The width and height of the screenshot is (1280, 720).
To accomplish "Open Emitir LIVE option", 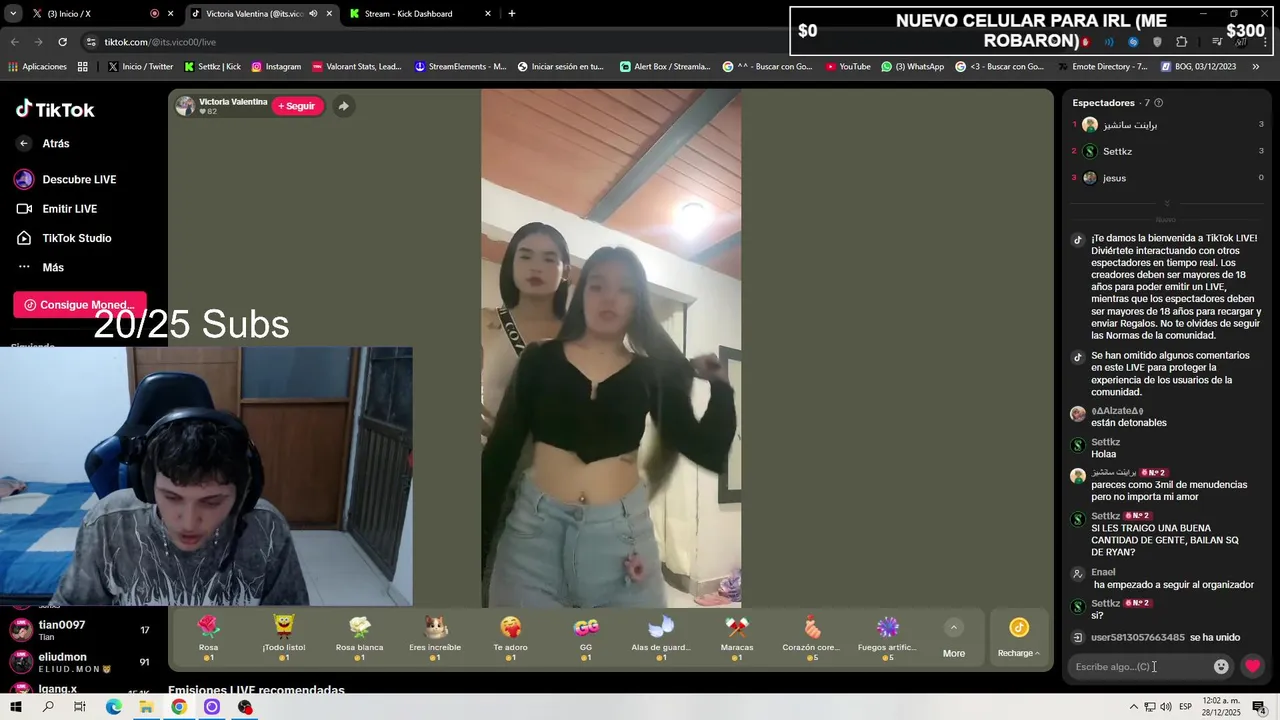I will [x=57, y=209].
